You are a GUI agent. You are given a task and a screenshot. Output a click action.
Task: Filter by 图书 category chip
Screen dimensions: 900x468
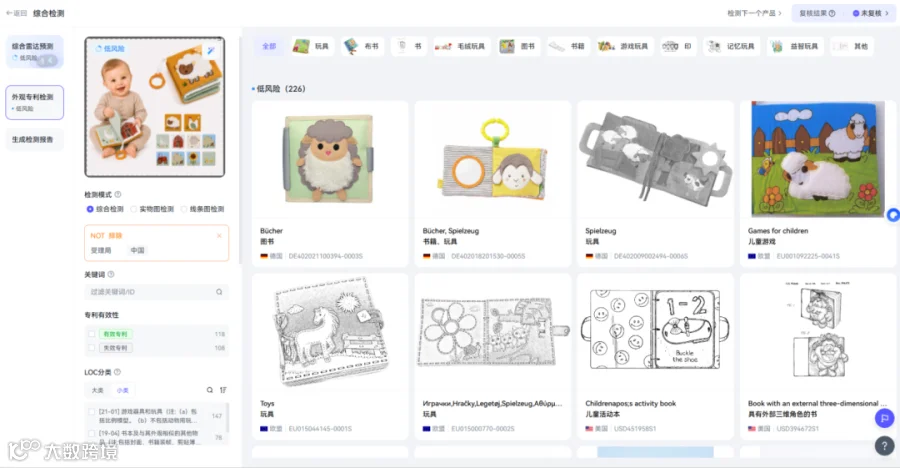tap(518, 46)
